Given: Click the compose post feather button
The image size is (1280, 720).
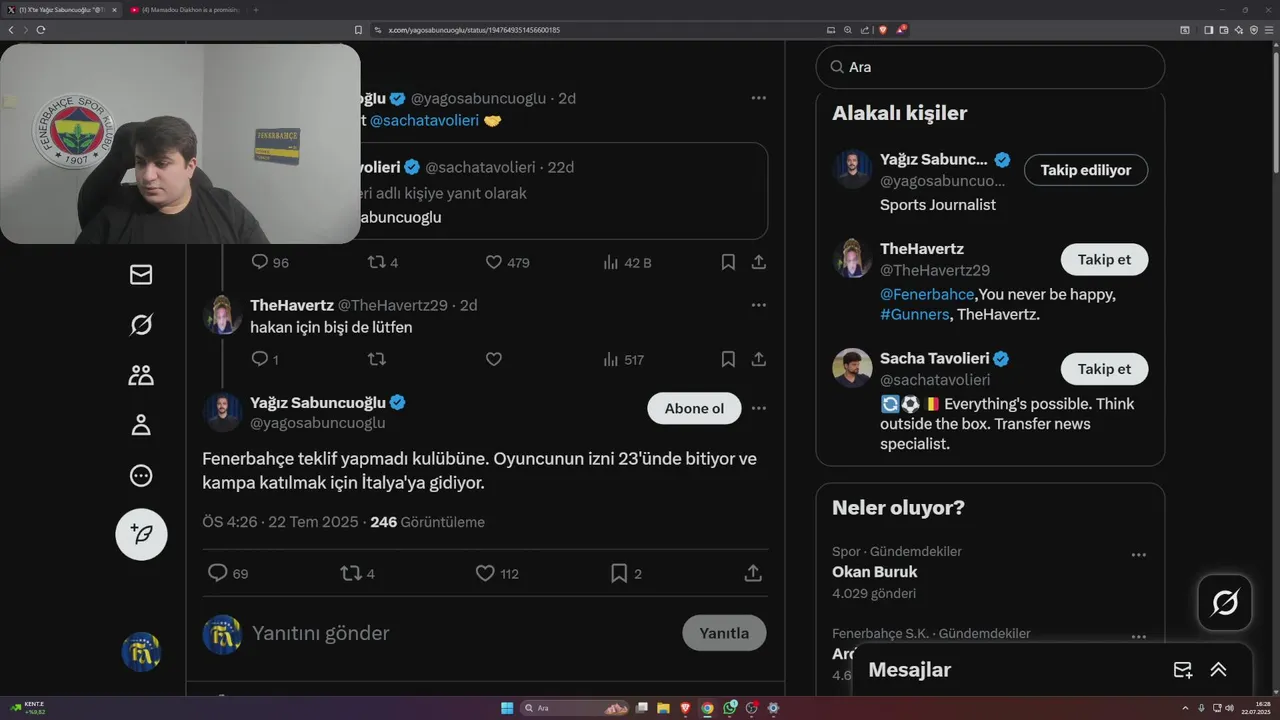Looking at the screenshot, I should [141, 534].
